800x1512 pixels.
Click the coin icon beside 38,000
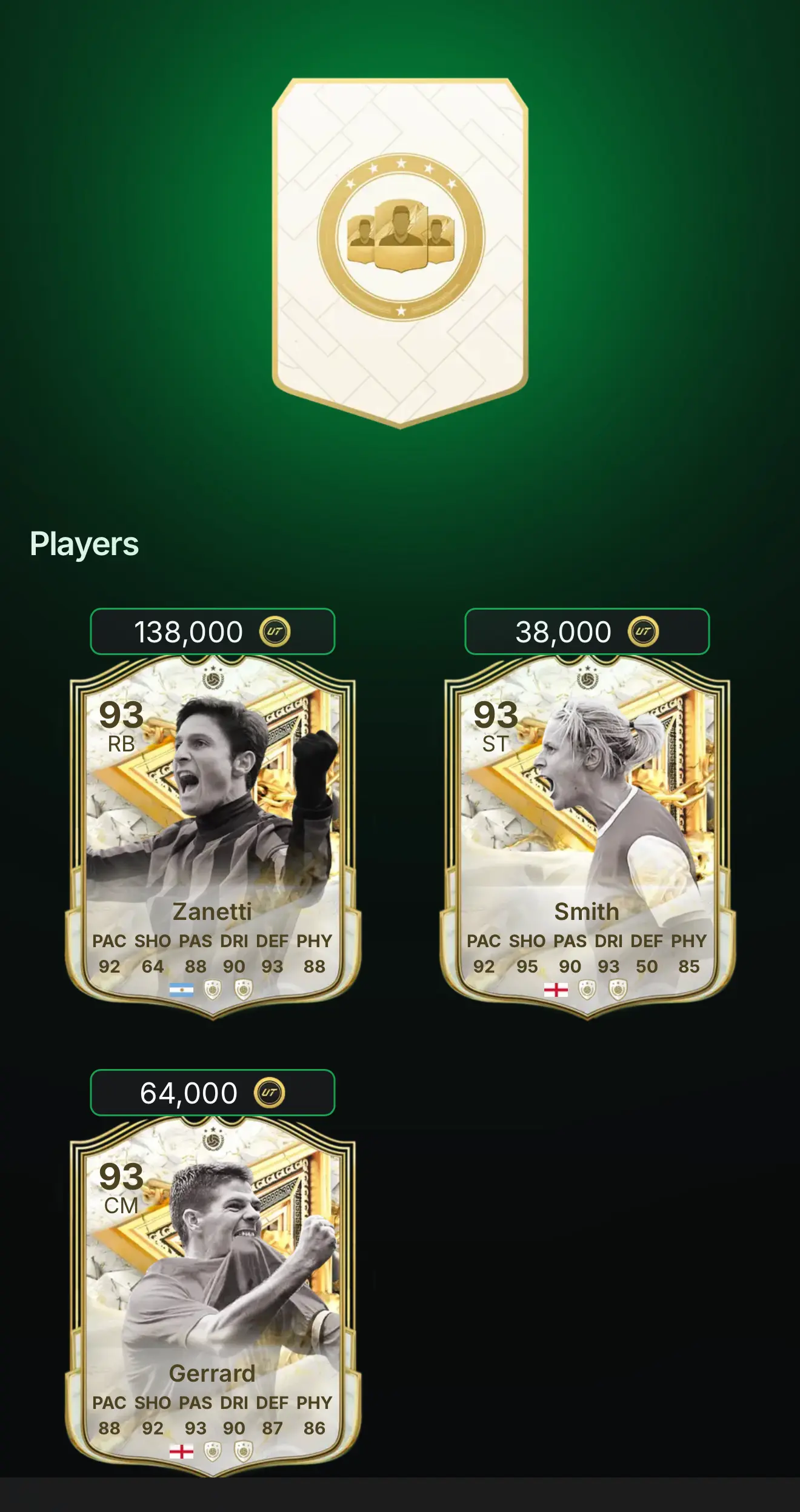643,631
